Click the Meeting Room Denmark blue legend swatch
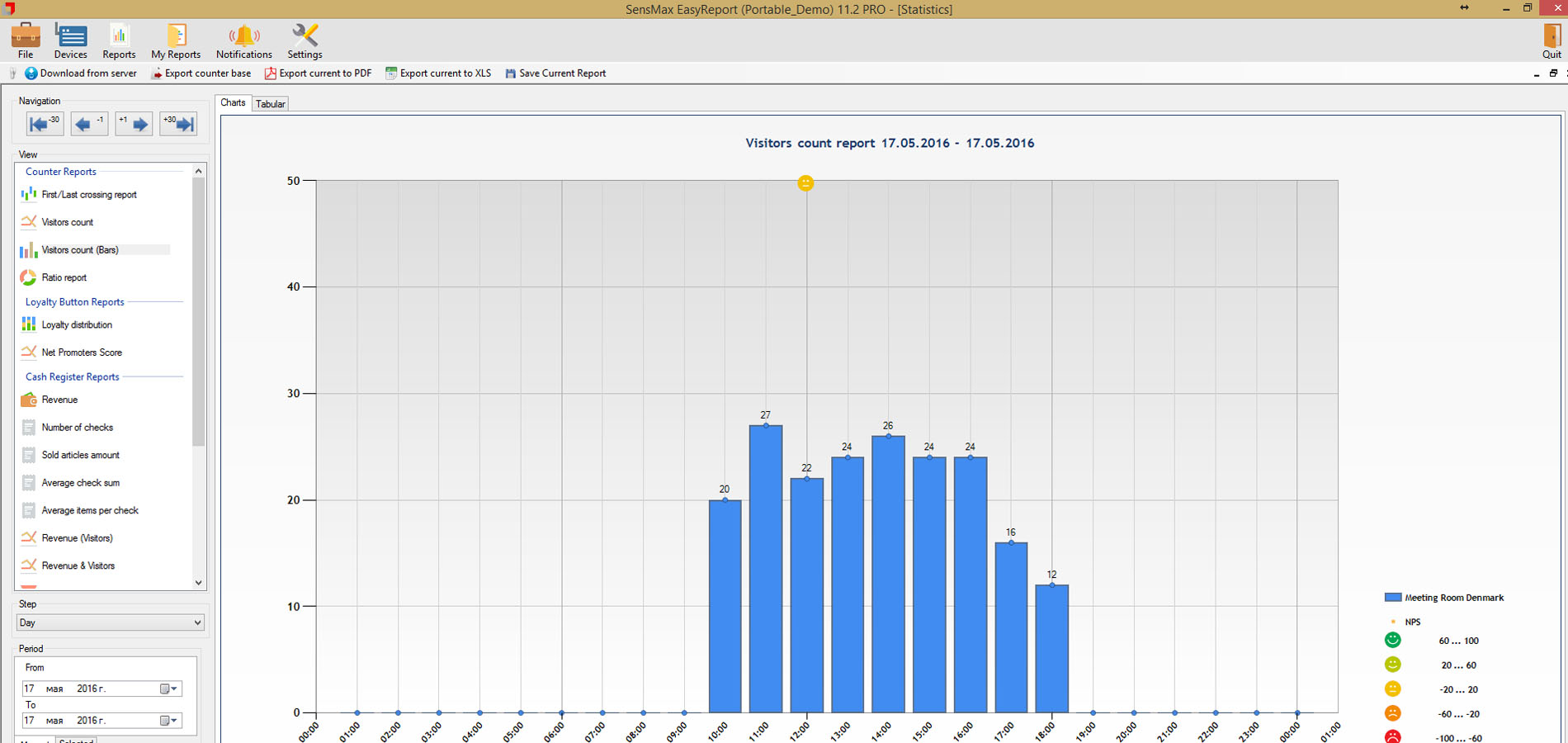 (x=1393, y=598)
